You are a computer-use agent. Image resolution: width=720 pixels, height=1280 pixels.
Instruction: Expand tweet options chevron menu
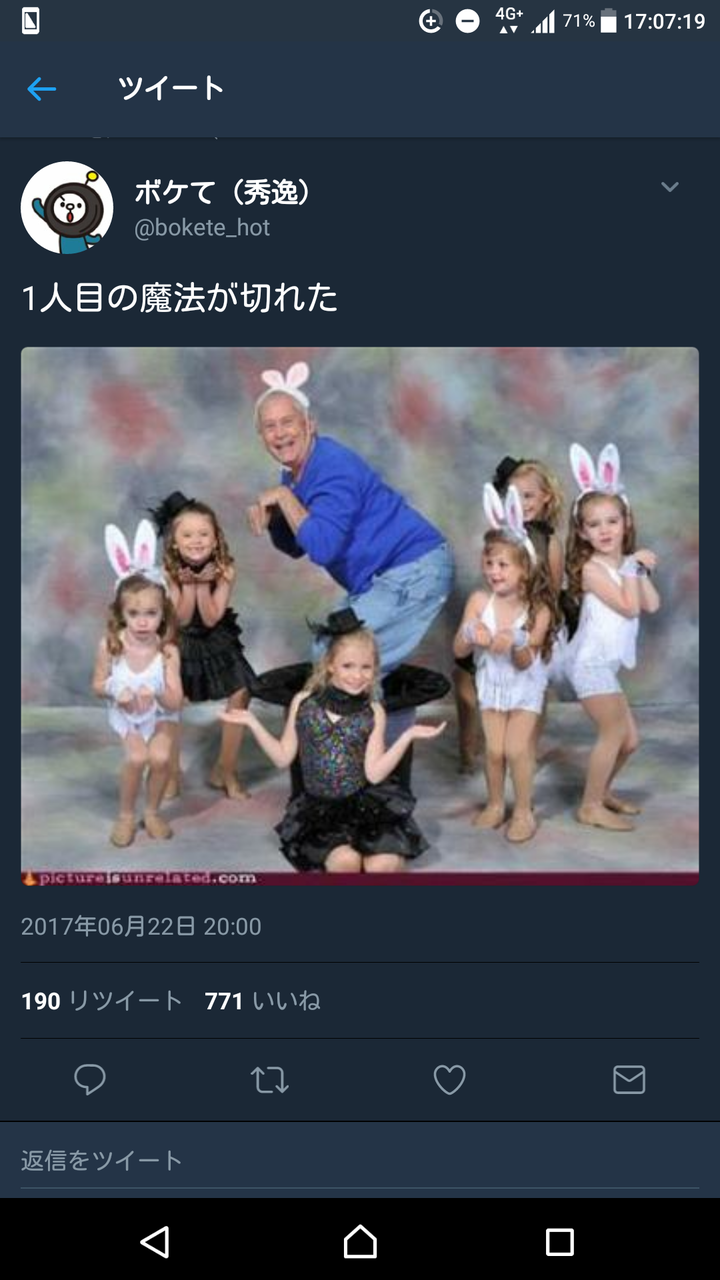670,187
